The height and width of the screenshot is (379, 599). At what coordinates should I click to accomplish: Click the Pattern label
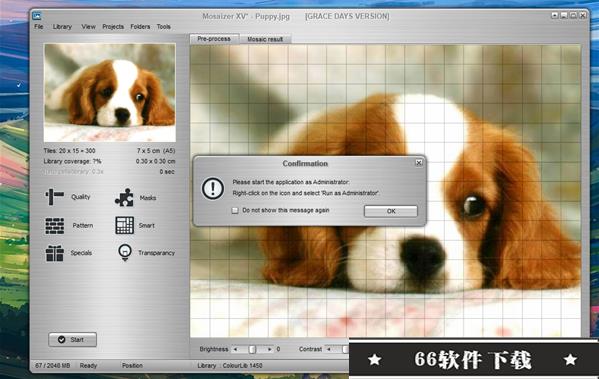tap(83, 225)
